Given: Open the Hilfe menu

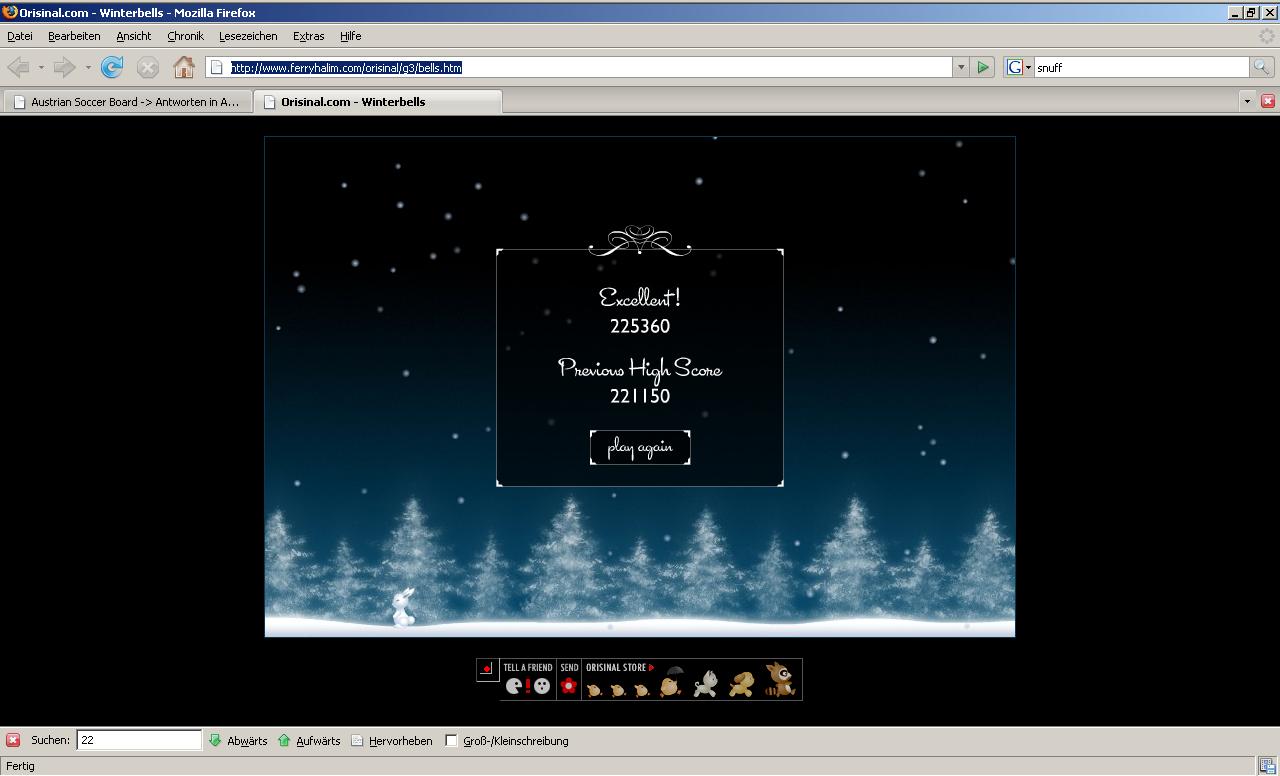Looking at the screenshot, I should [x=350, y=36].
